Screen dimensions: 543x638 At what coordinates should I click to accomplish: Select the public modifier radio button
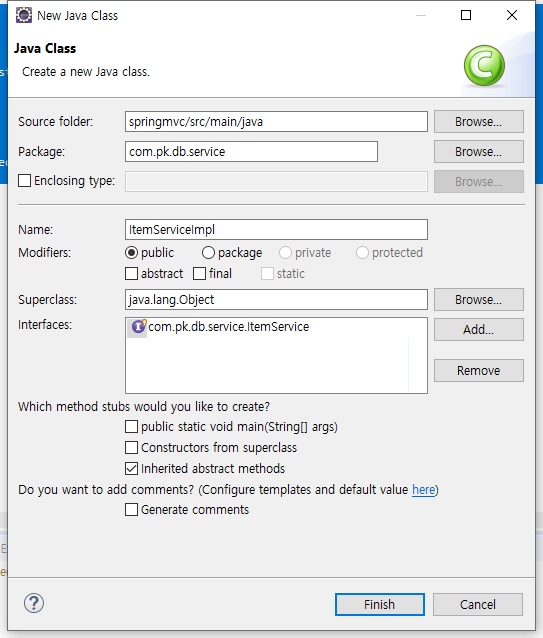pos(131,253)
